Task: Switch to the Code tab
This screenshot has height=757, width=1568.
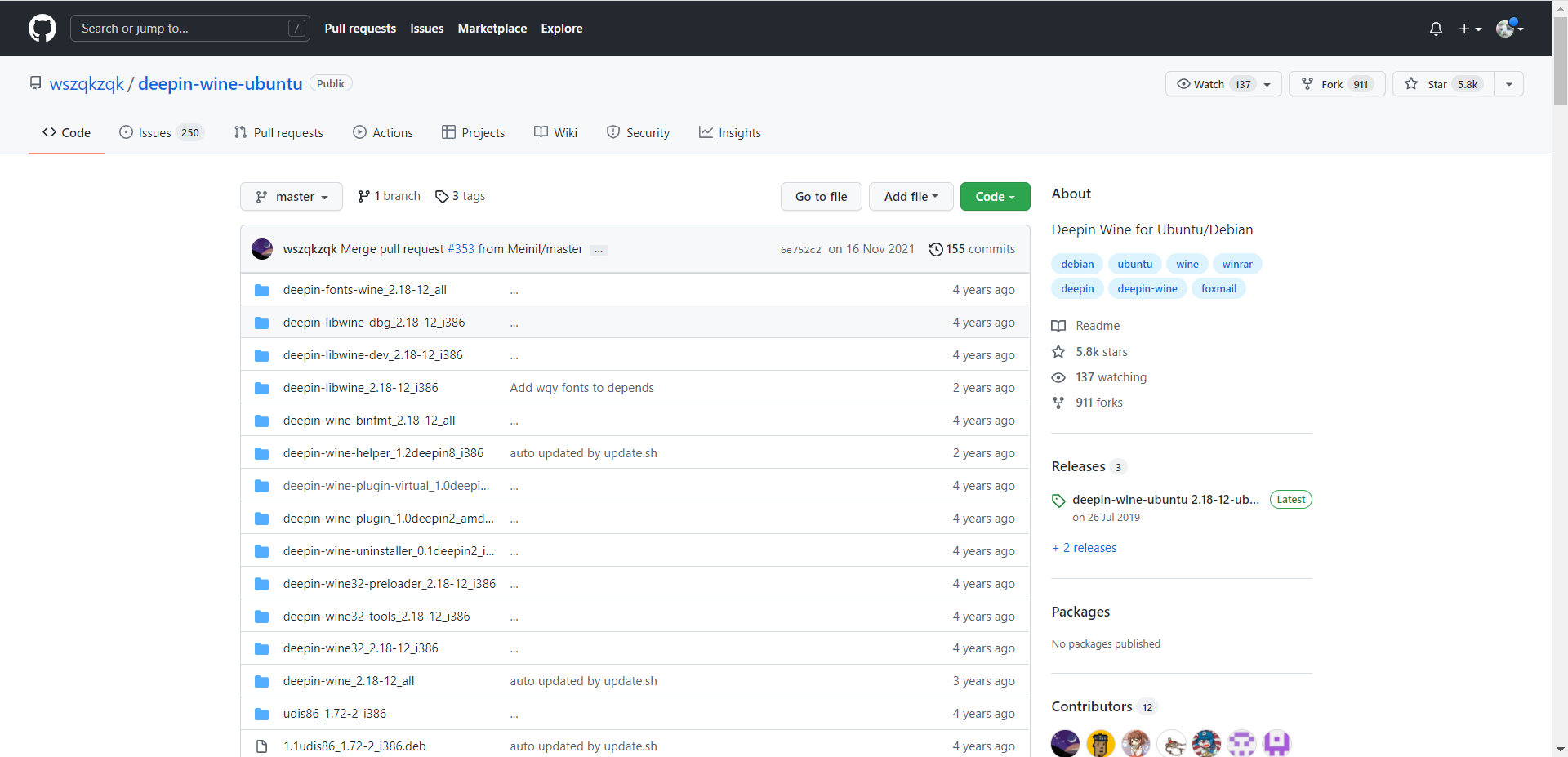Action: pyautogui.click(x=66, y=132)
